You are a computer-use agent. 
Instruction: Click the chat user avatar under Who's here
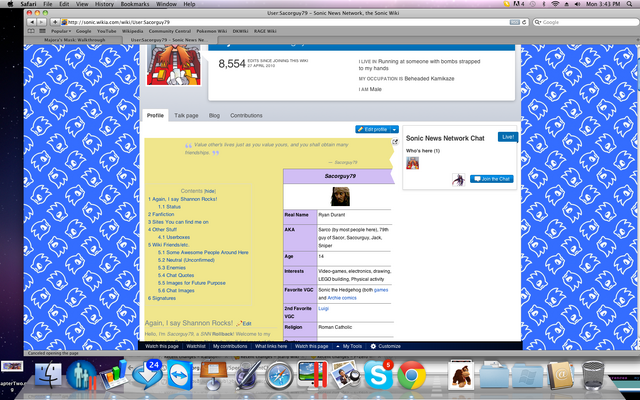[412, 163]
